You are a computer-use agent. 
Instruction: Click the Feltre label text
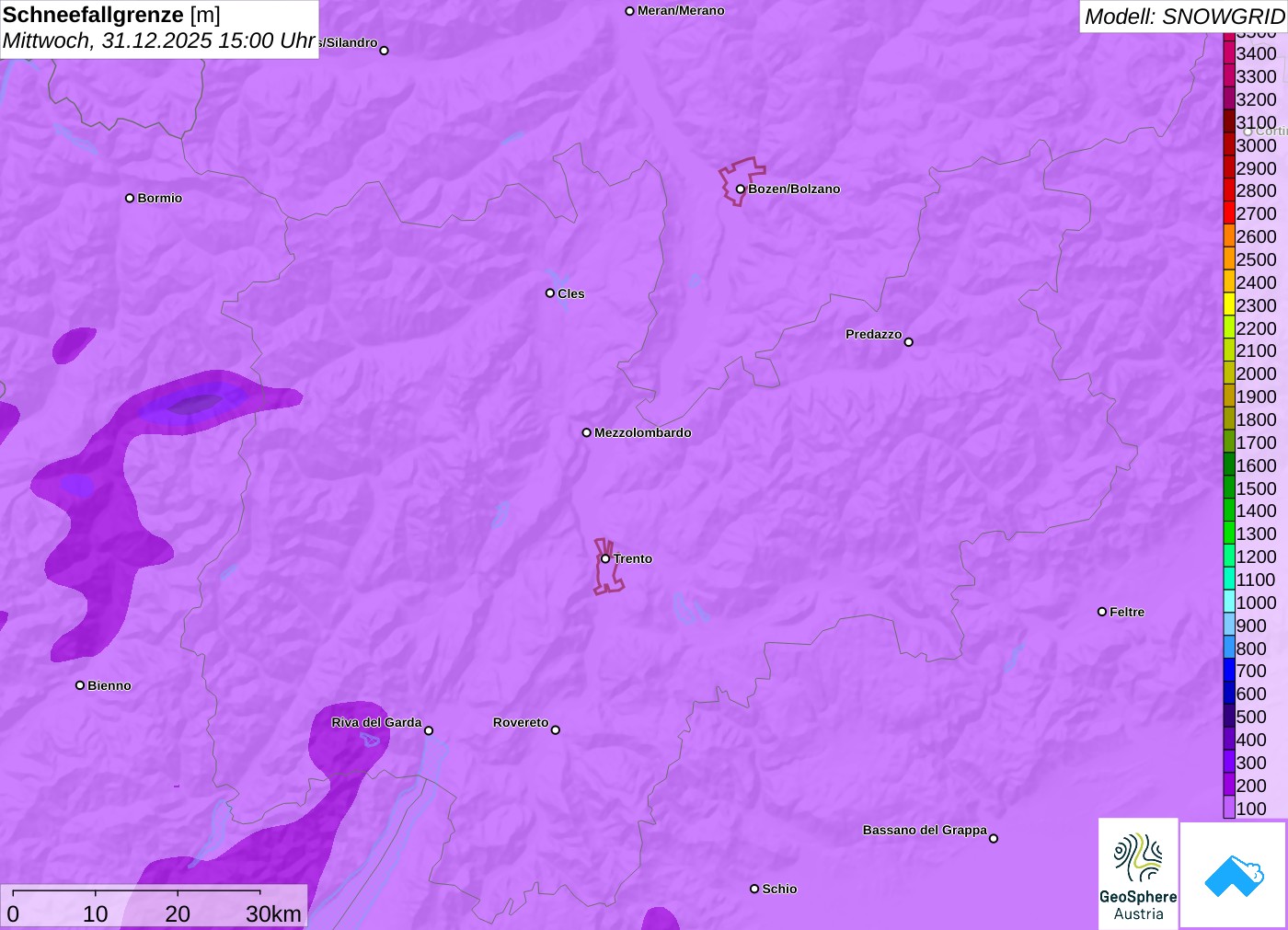tap(1127, 612)
